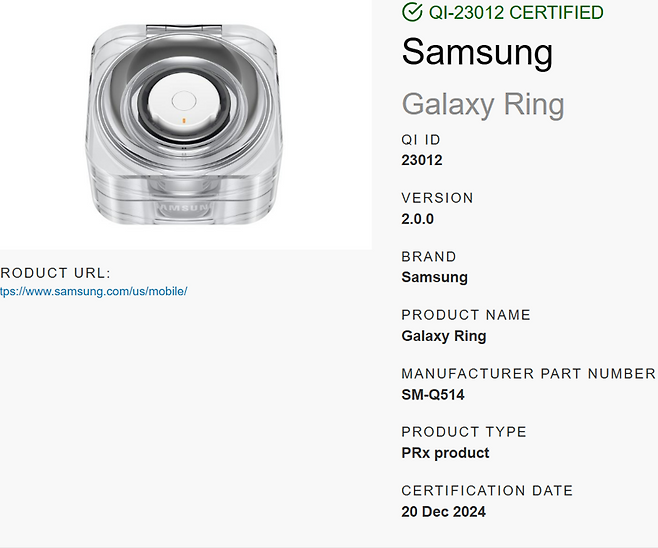Select the part number SM-Q514
The width and height of the screenshot is (658, 548).
pyautogui.click(x=433, y=394)
